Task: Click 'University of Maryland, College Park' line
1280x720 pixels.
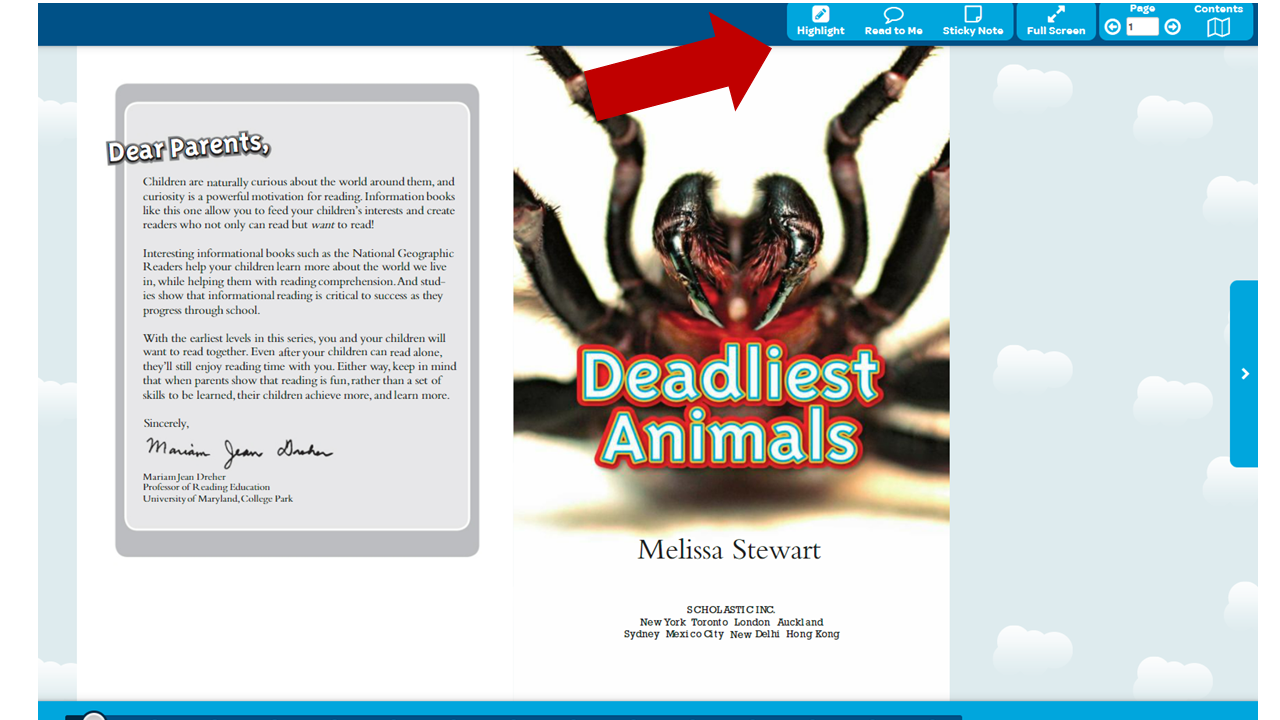Action: (x=218, y=499)
